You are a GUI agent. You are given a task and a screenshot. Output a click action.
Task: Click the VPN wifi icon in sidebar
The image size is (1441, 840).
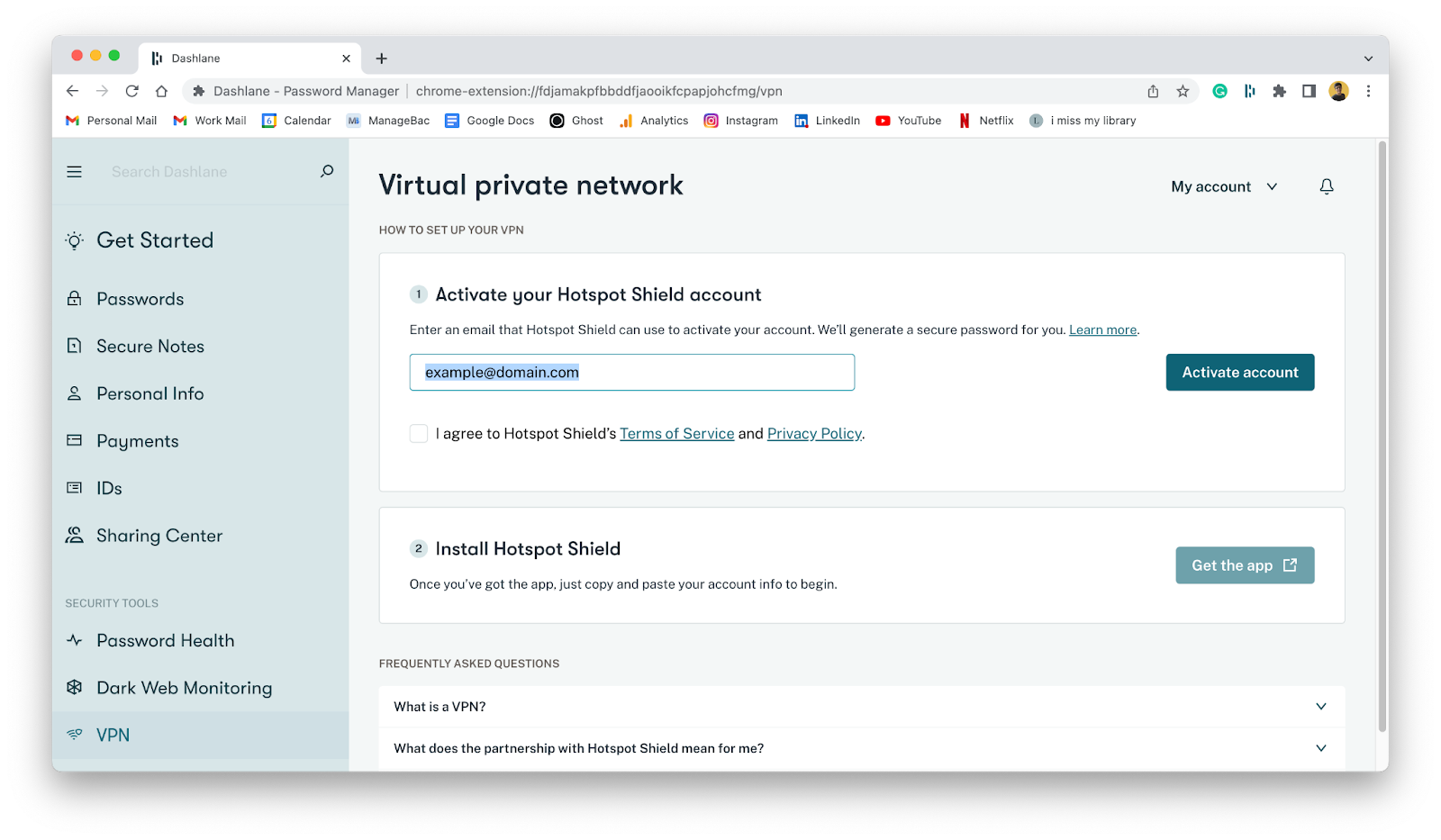click(x=75, y=735)
